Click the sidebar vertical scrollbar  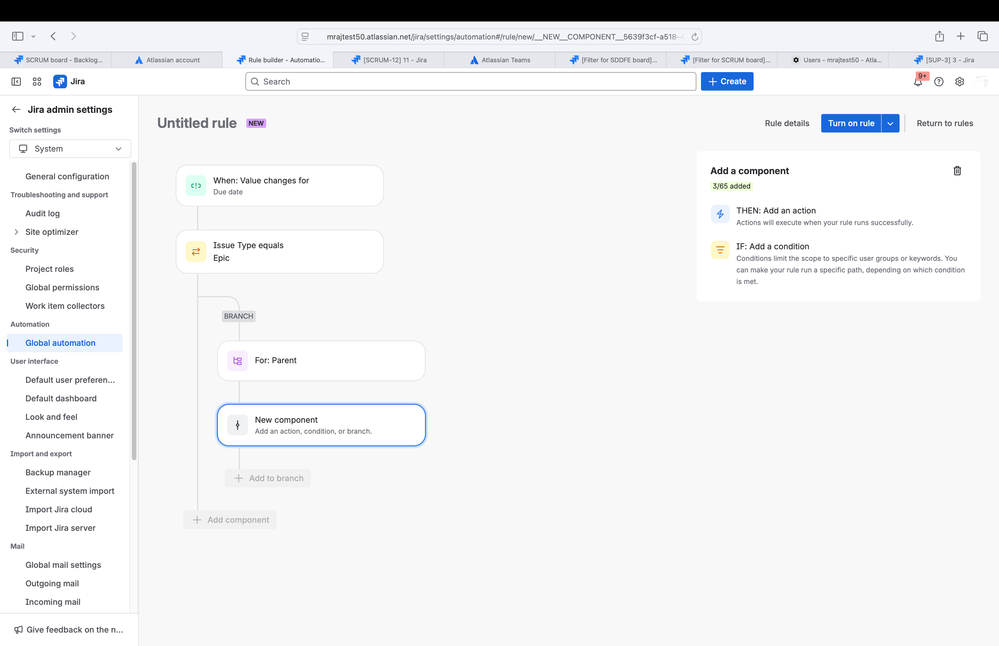[x=134, y=311]
